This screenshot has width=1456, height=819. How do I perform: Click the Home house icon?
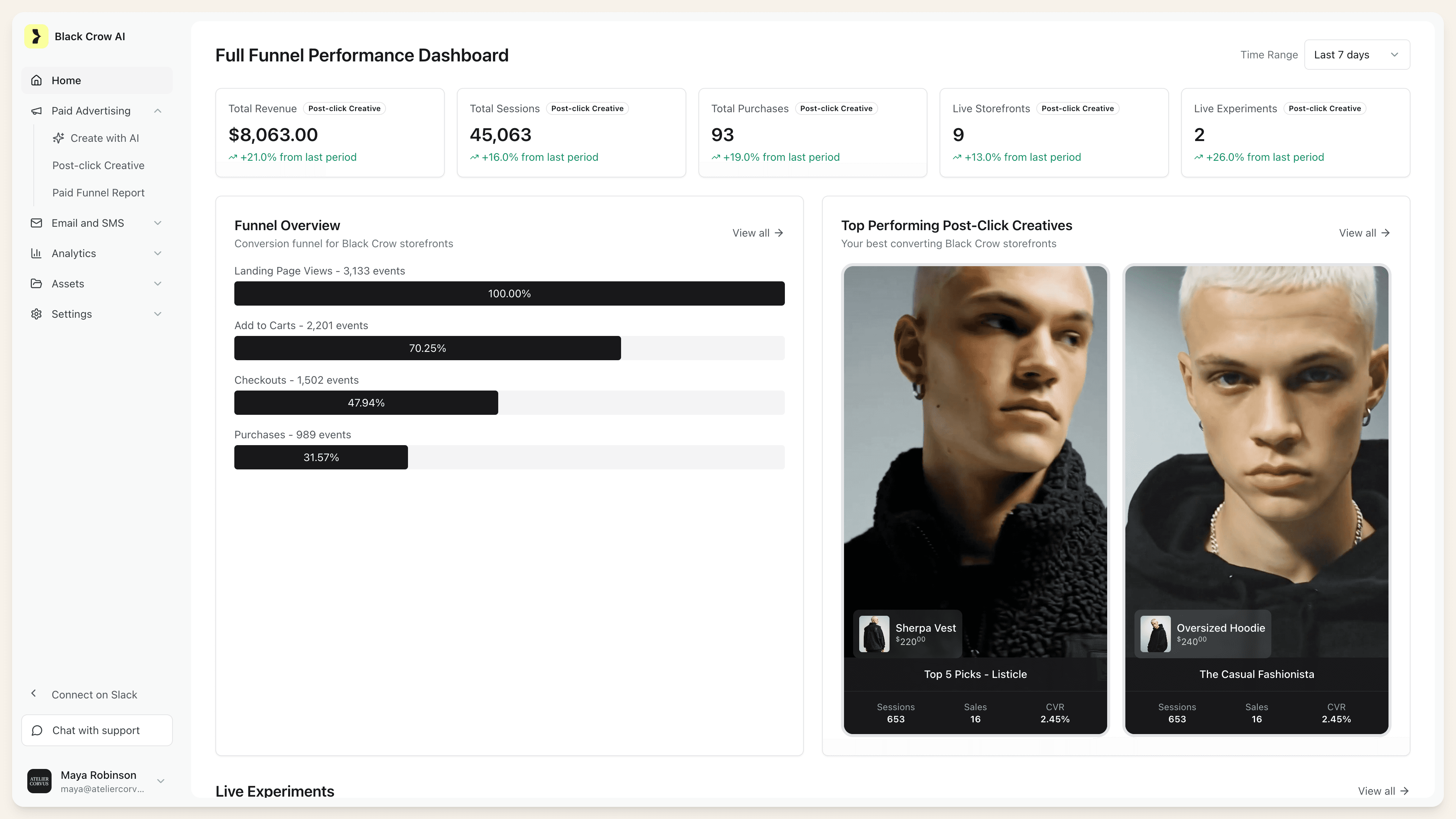(37, 80)
